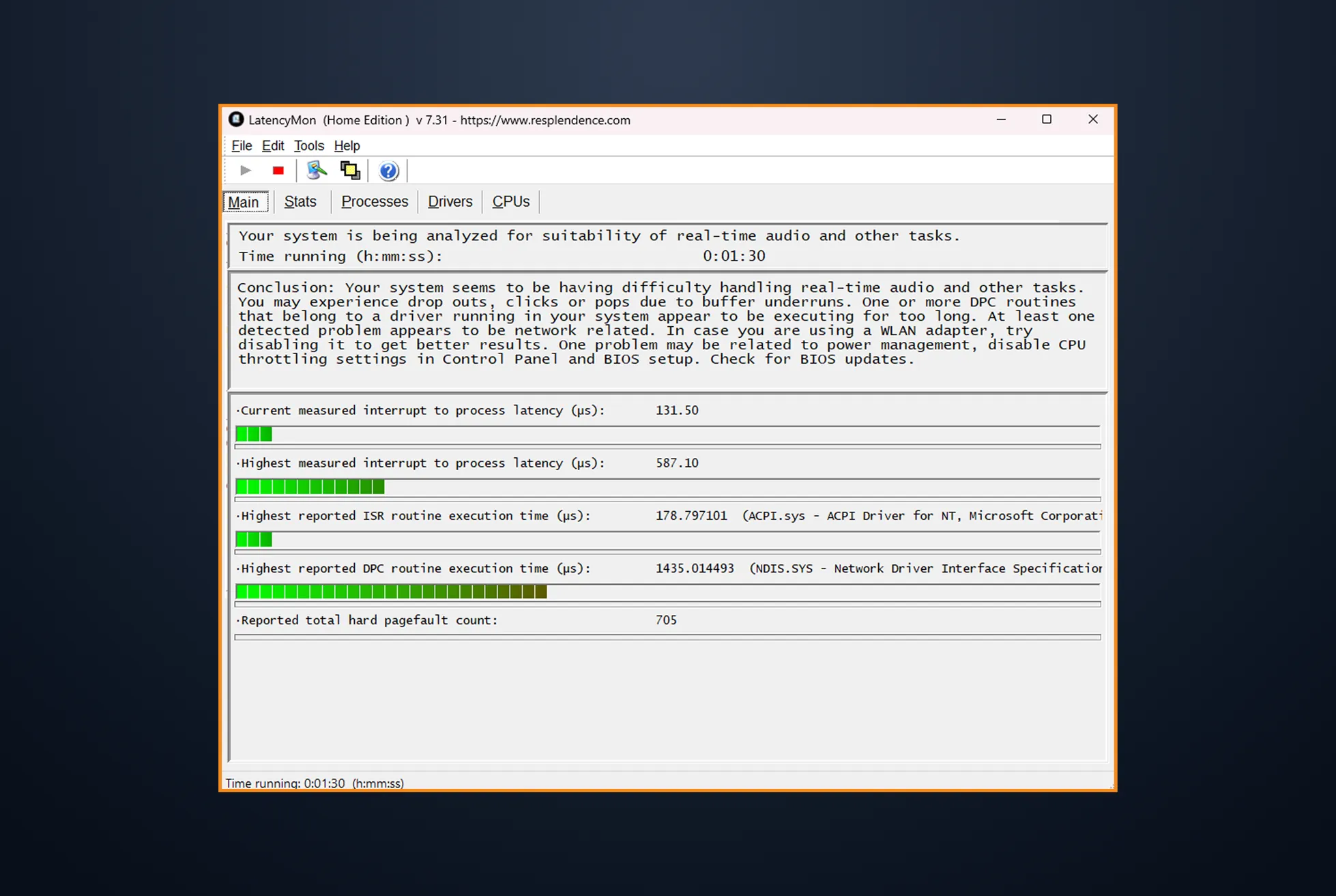Click the status bar Time running text
Viewport: 1336px width, 896px height.
(315, 783)
